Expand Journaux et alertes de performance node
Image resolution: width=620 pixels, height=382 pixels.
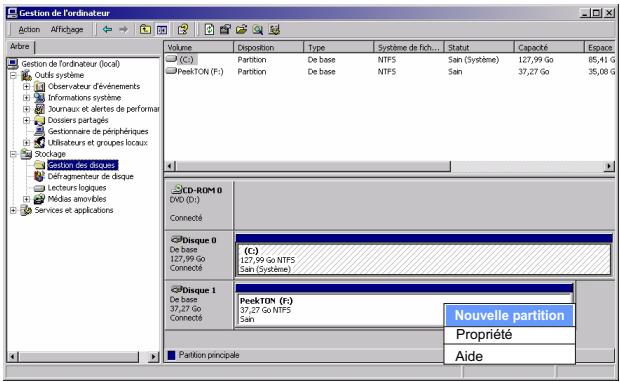(x=26, y=109)
